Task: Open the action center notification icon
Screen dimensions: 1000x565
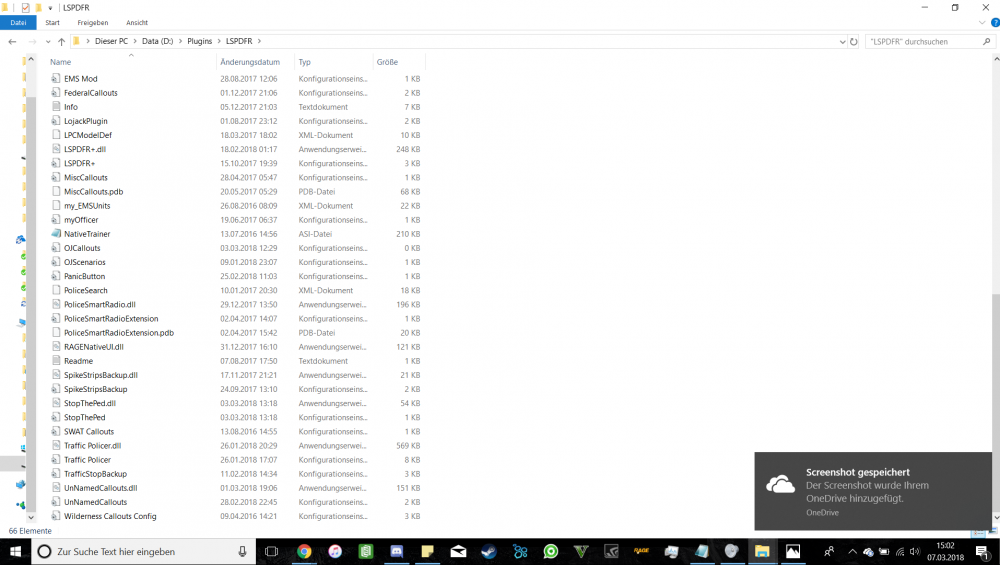Action: (x=983, y=552)
